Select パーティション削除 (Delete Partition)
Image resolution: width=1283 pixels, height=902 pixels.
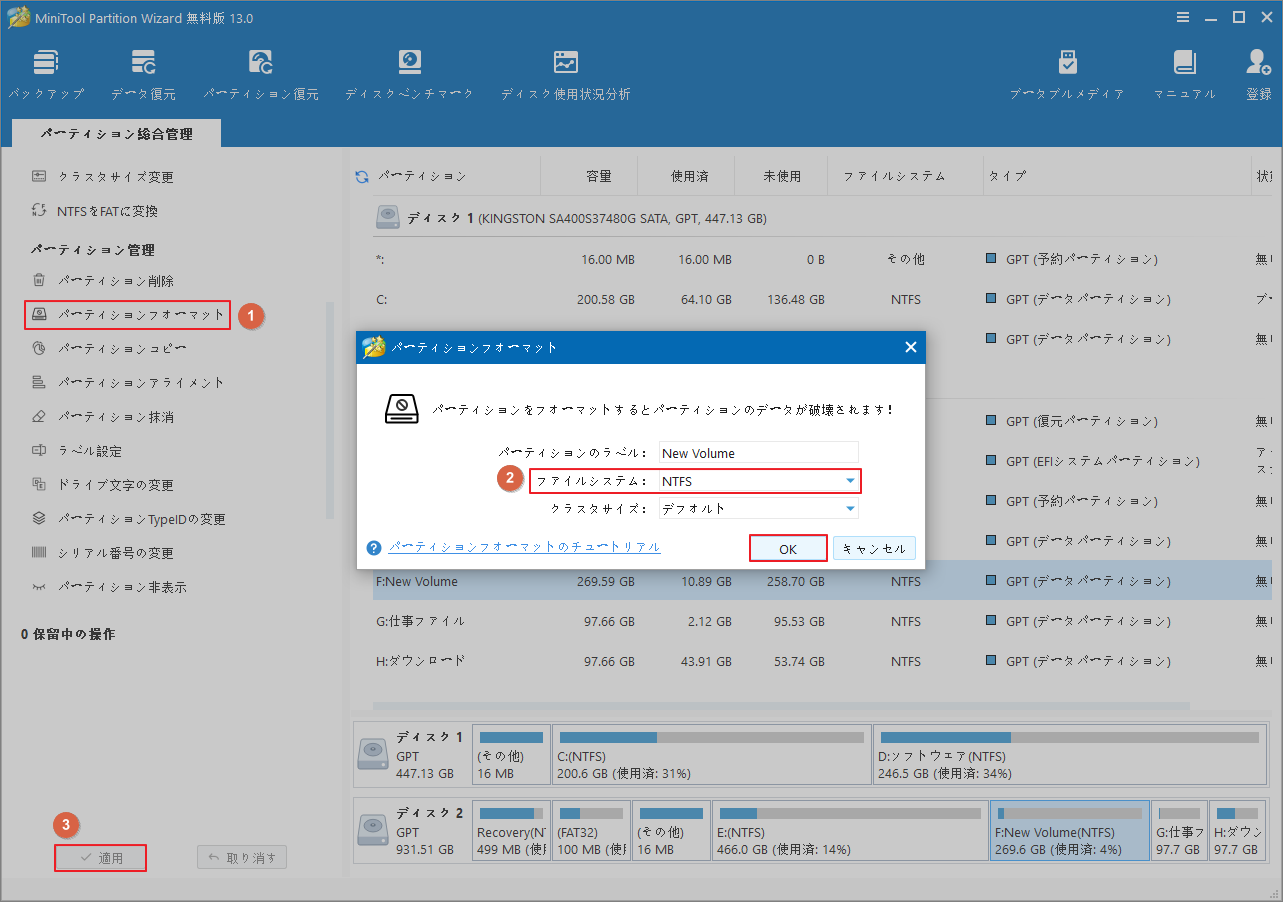coord(102,281)
